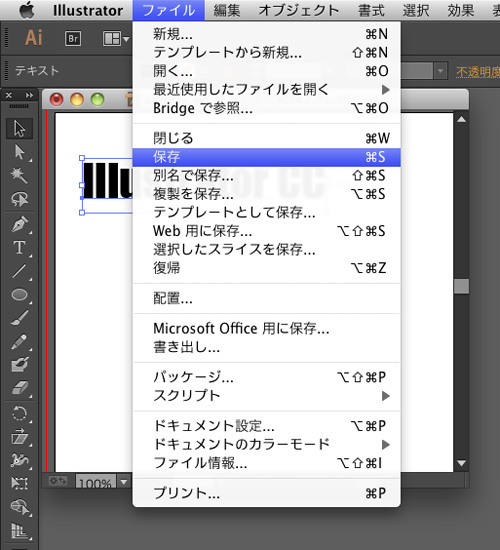Select the Eraser tool

[20, 388]
